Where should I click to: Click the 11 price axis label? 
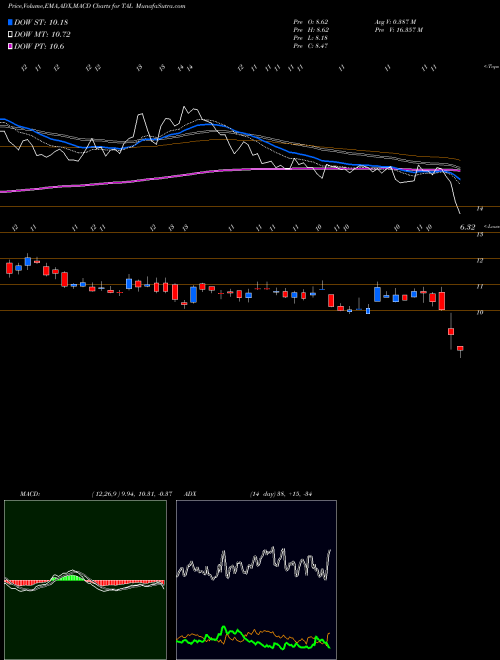[479, 287]
